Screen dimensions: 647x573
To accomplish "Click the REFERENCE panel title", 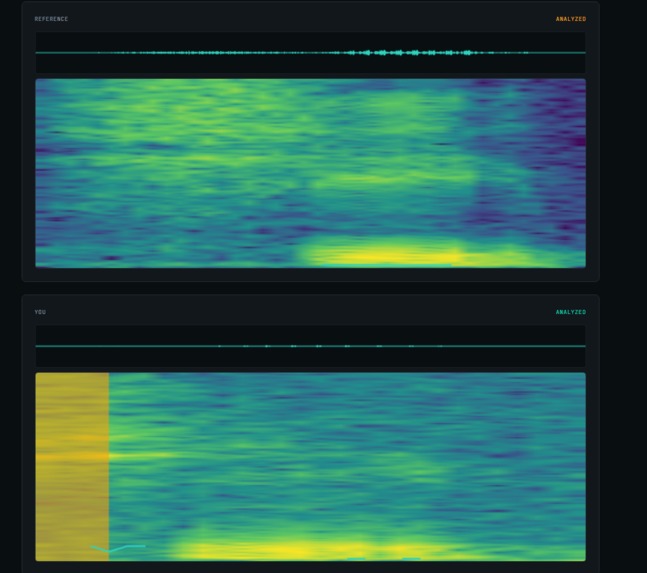I will [51, 19].
